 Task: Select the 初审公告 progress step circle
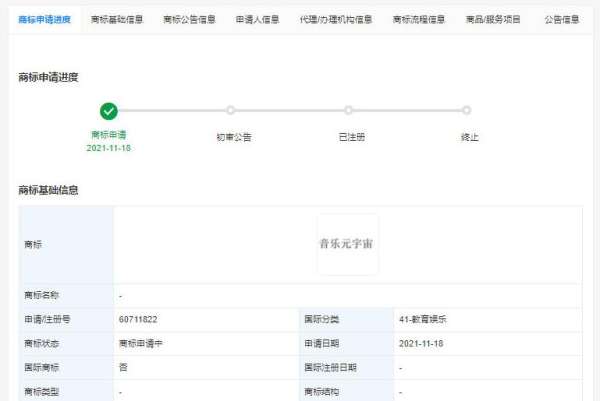click(230, 110)
